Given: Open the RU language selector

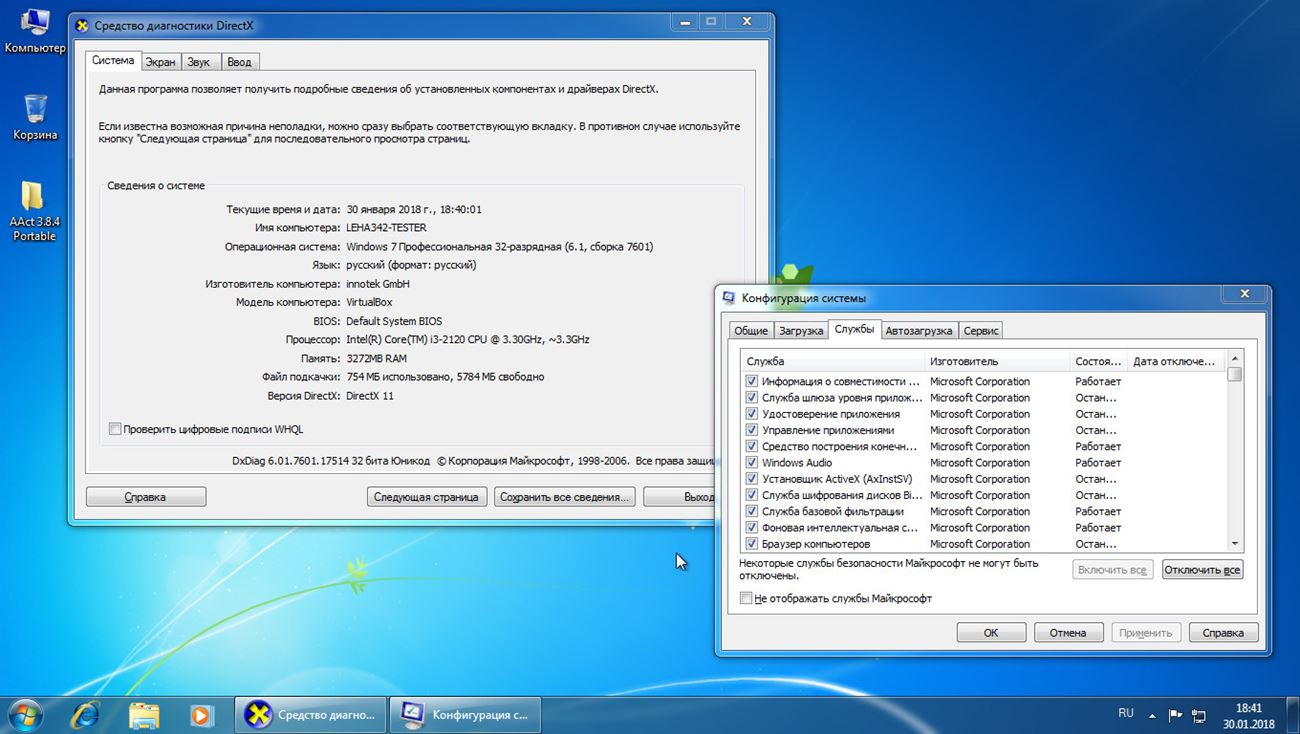Looking at the screenshot, I should 1126,713.
